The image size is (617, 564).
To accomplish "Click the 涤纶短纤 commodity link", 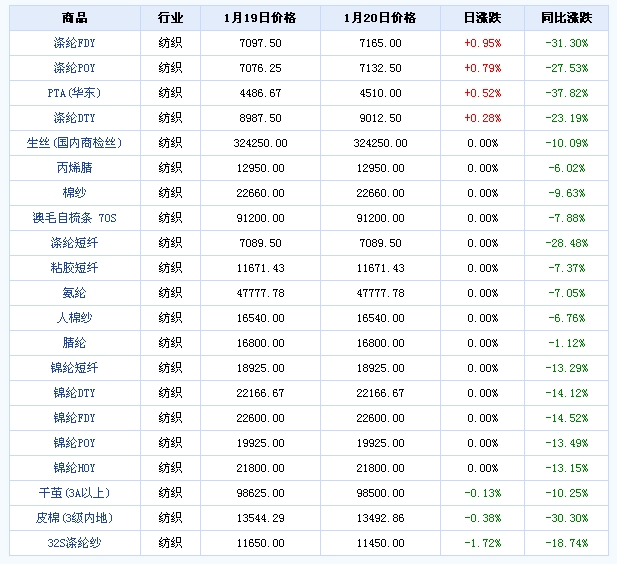I will point(74,243).
